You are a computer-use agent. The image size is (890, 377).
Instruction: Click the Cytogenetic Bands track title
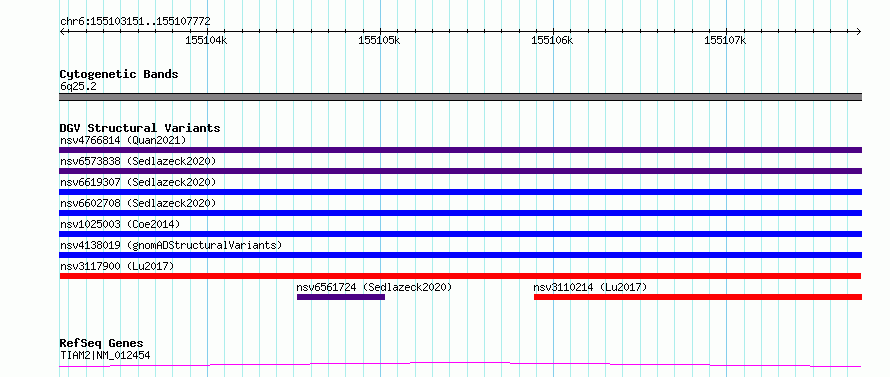click(119, 74)
